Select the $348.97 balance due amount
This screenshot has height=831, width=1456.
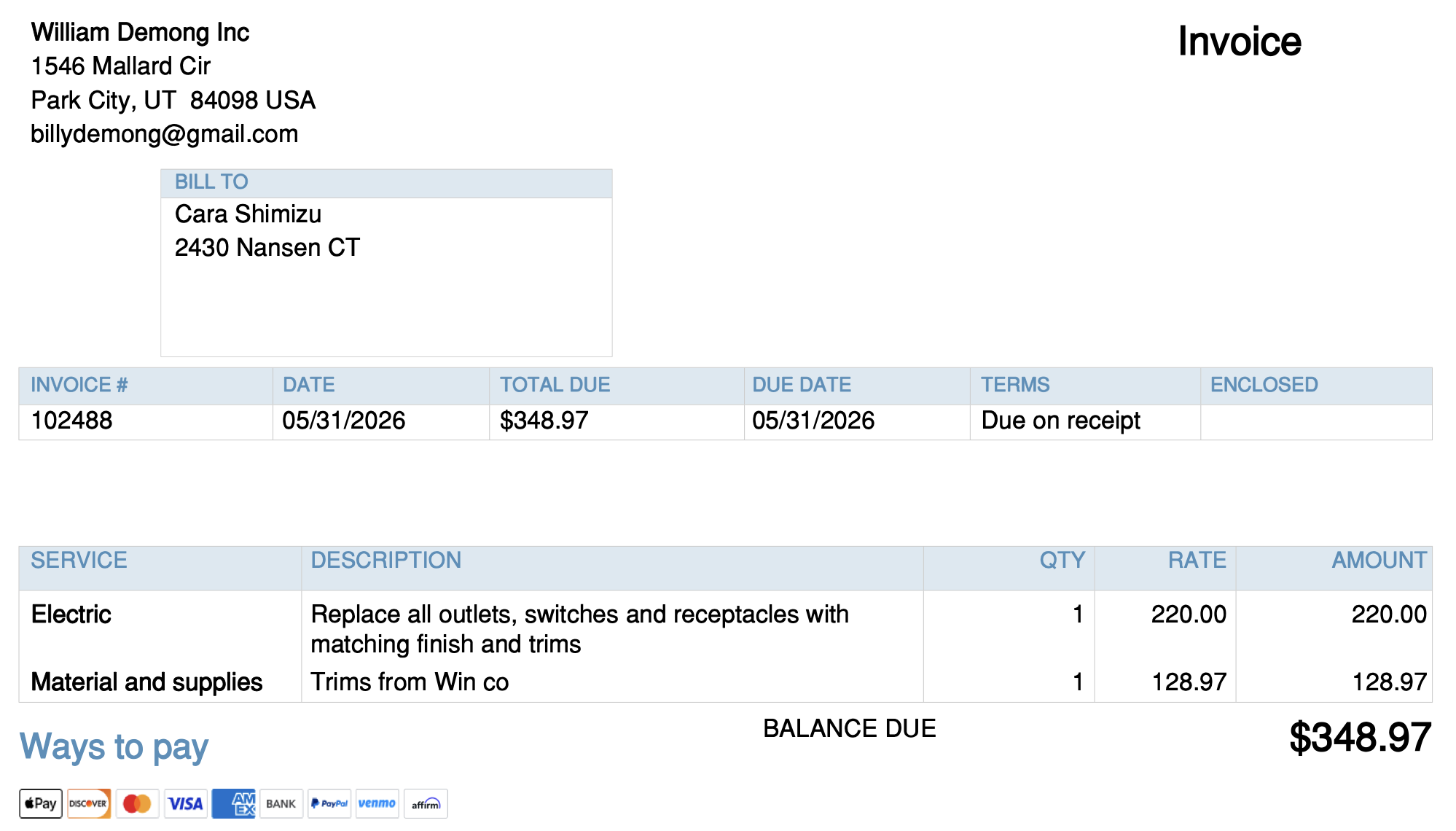click(1360, 738)
